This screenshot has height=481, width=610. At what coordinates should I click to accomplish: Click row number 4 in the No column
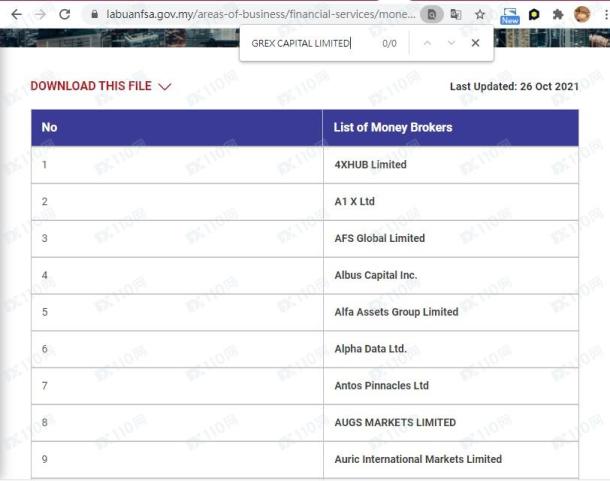(45, 275)
